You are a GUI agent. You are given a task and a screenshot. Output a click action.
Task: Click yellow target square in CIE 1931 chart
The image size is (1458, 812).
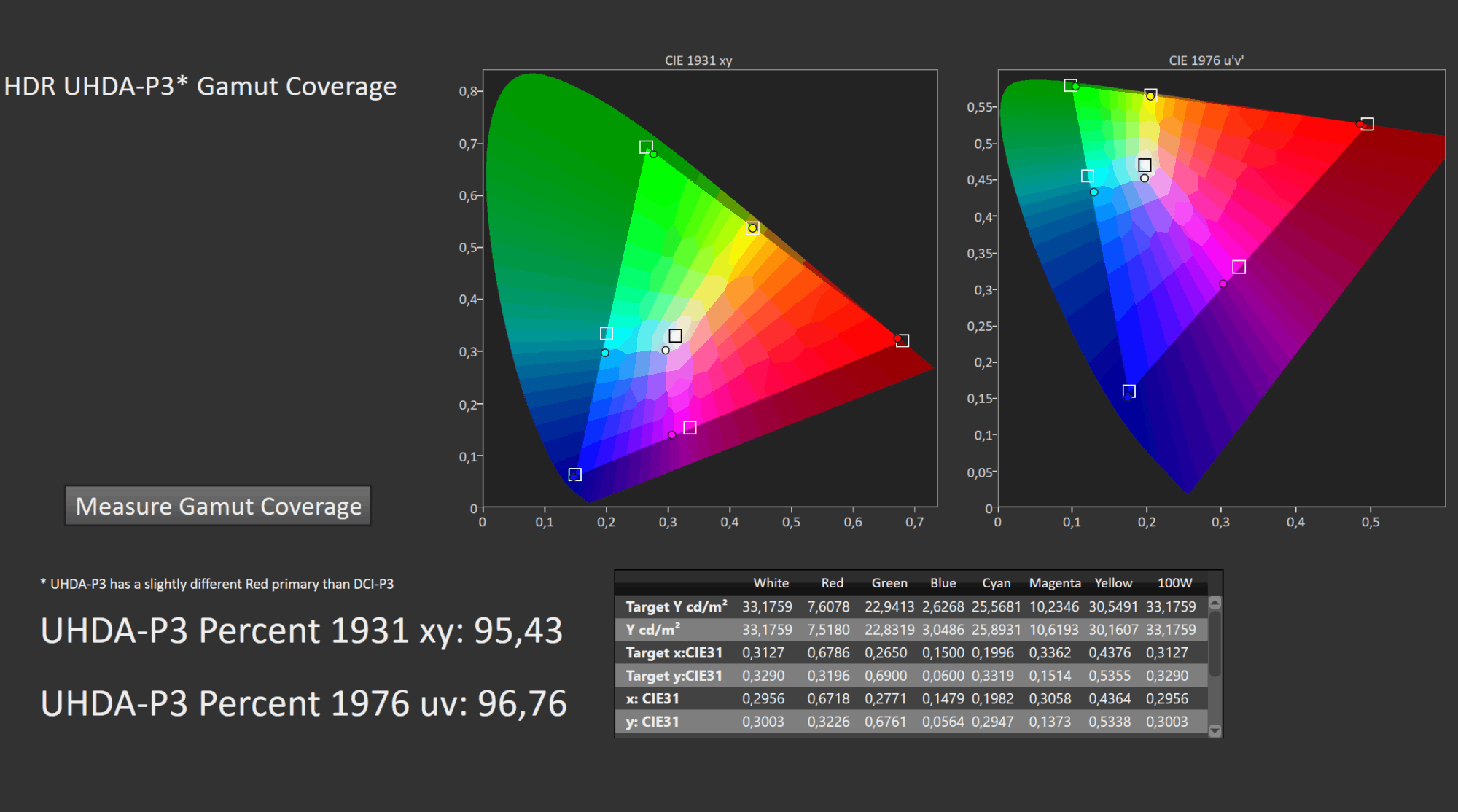753,227
